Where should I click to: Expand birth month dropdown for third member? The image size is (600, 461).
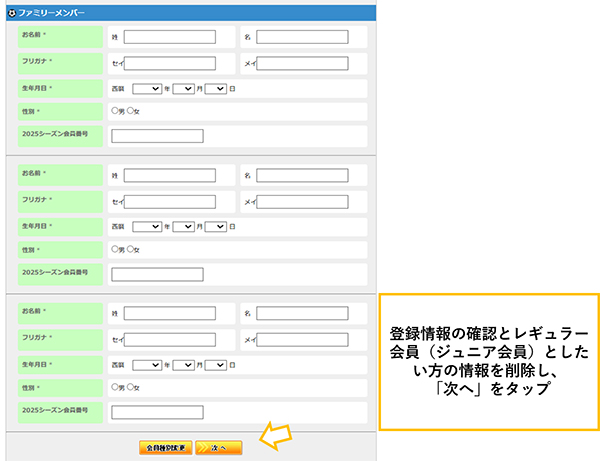click(x=183, y=364)
